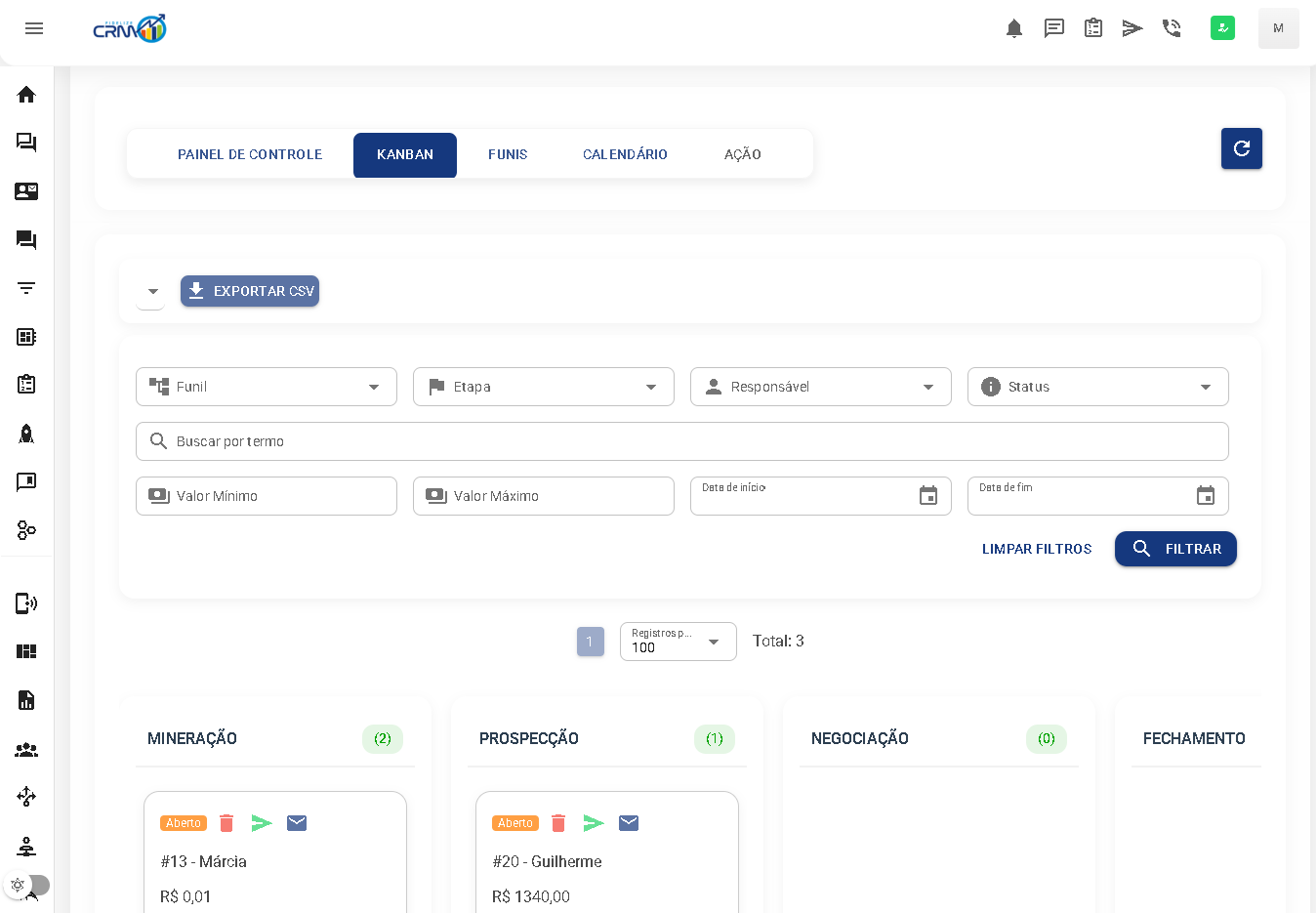Click the phone call icon in header
The height and width of the screenshot is (913, 1316).
tap(1172, 28)
